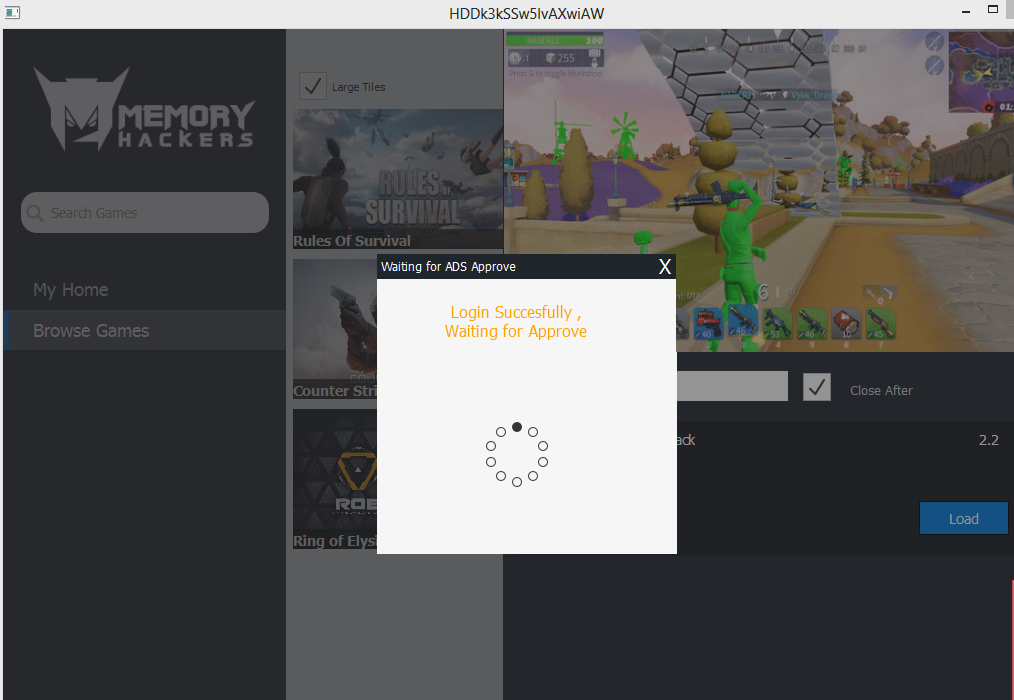Click the Login Succesfully message text

(516, 322)
